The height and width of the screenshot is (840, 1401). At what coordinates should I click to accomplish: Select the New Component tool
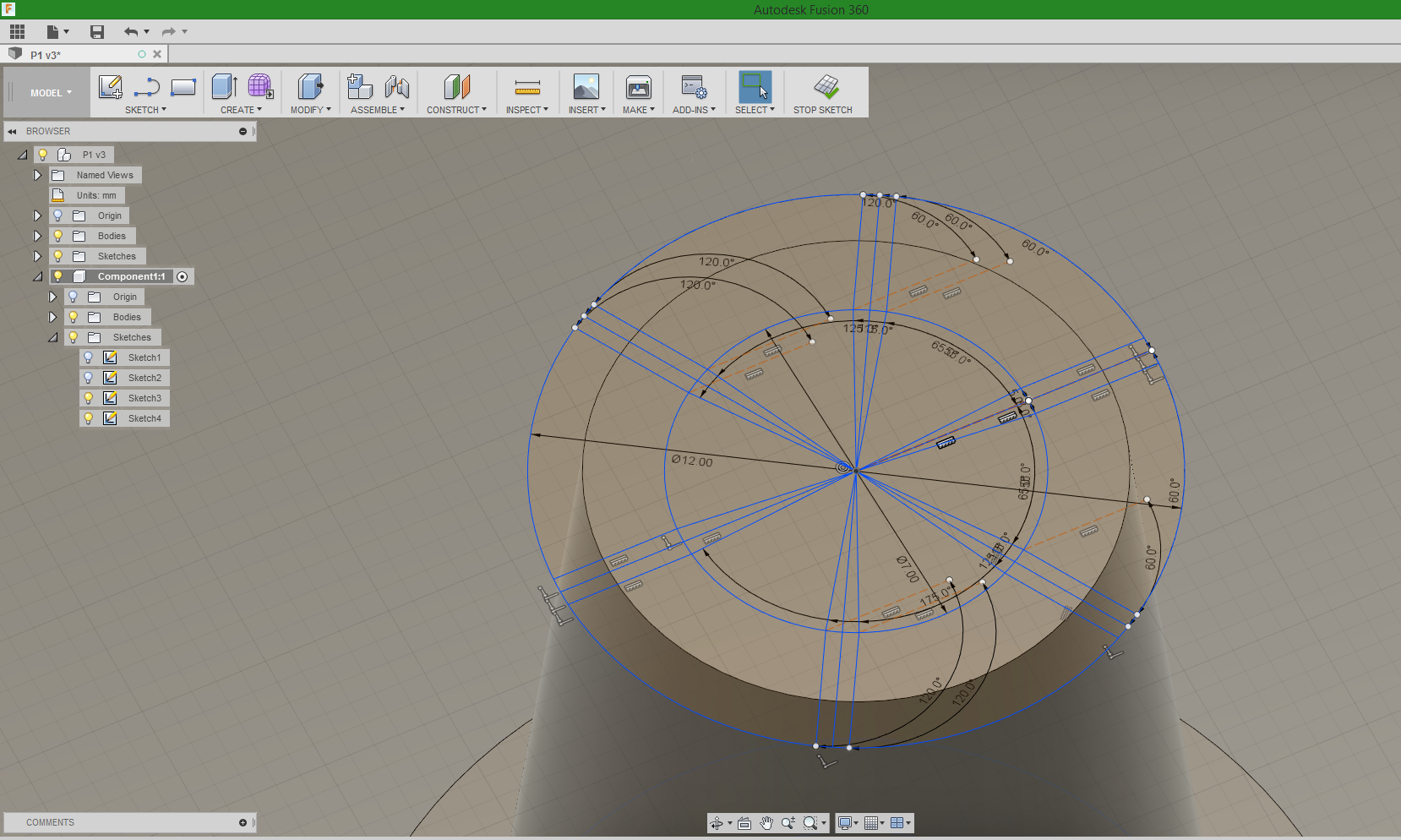[360, 87]
